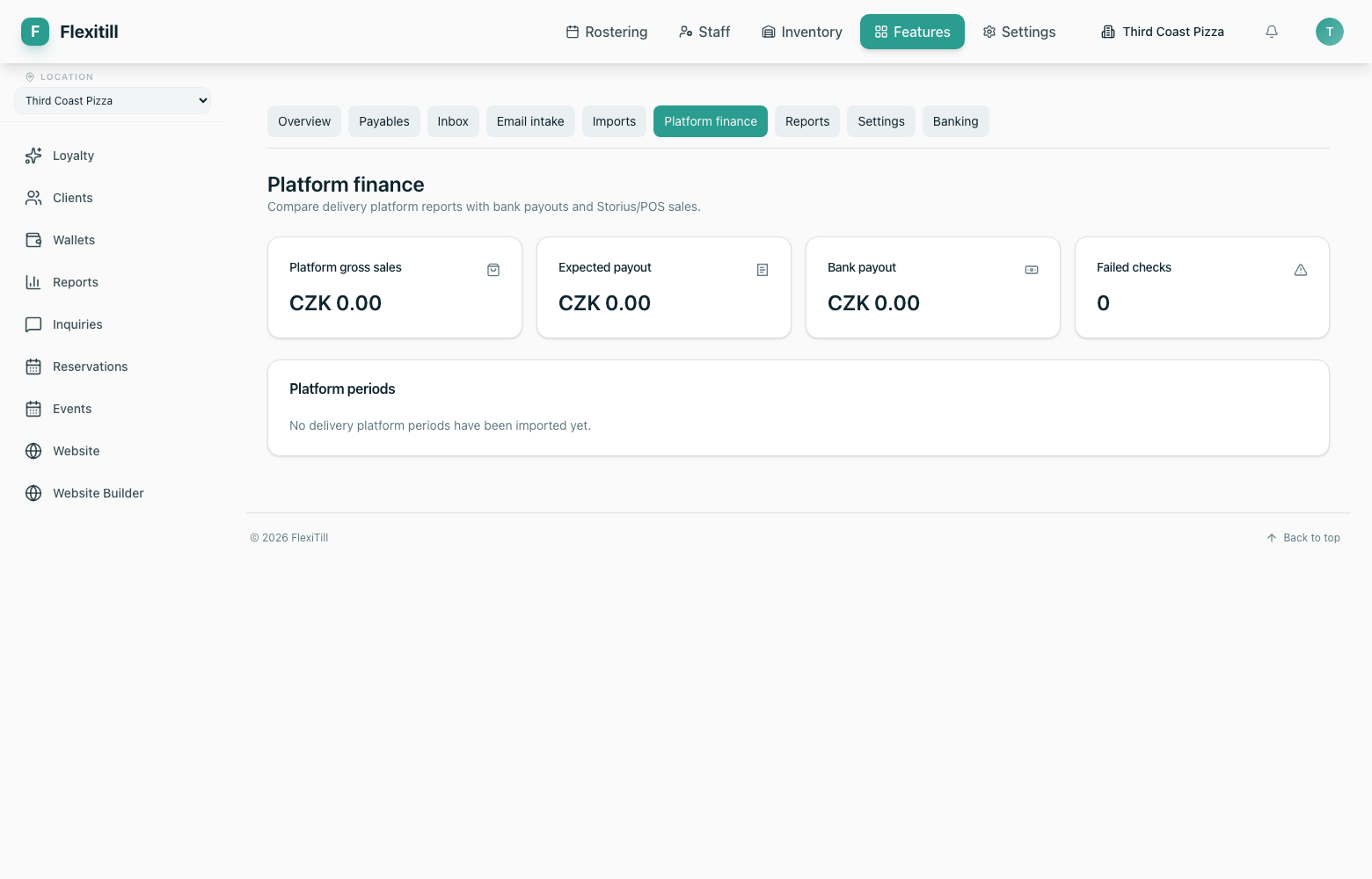This screenshot has height=879, width=1372.
Task: Select the Platform finance tab
Action: (x=711, y=121)
